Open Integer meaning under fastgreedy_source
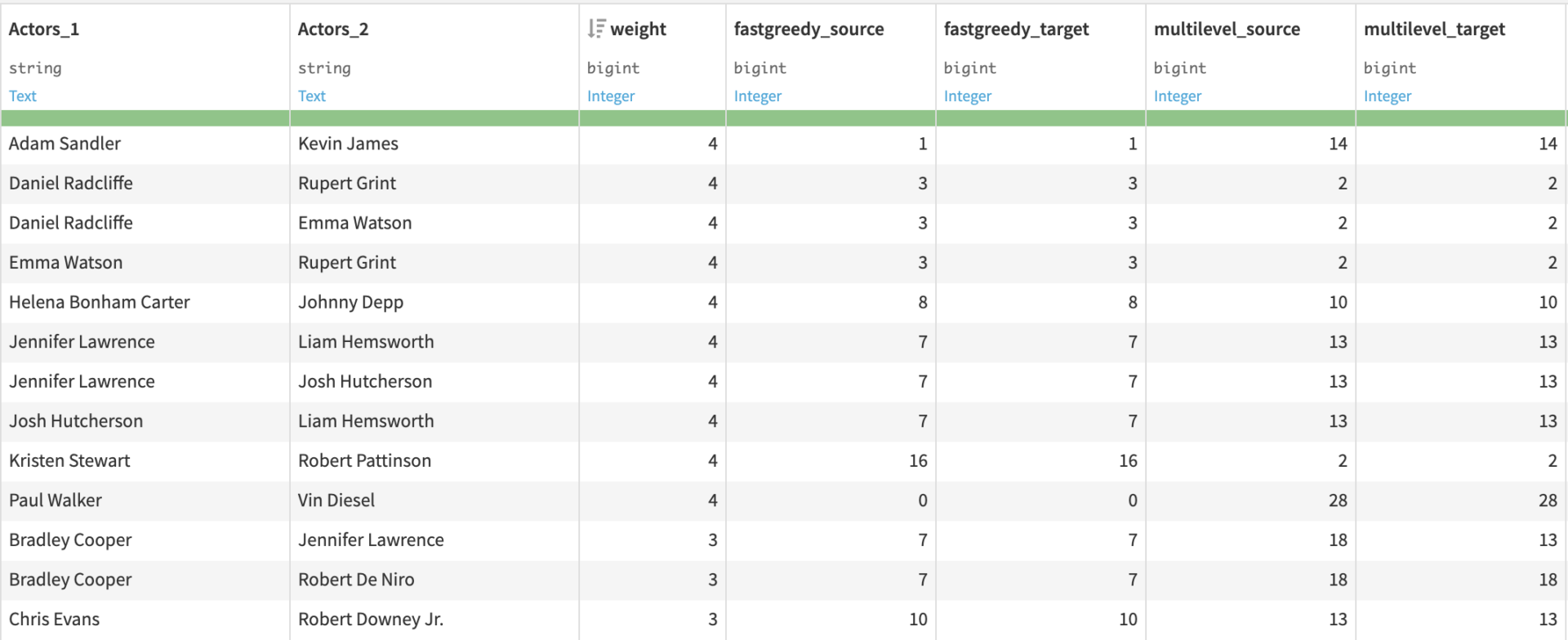 (758, 96)
